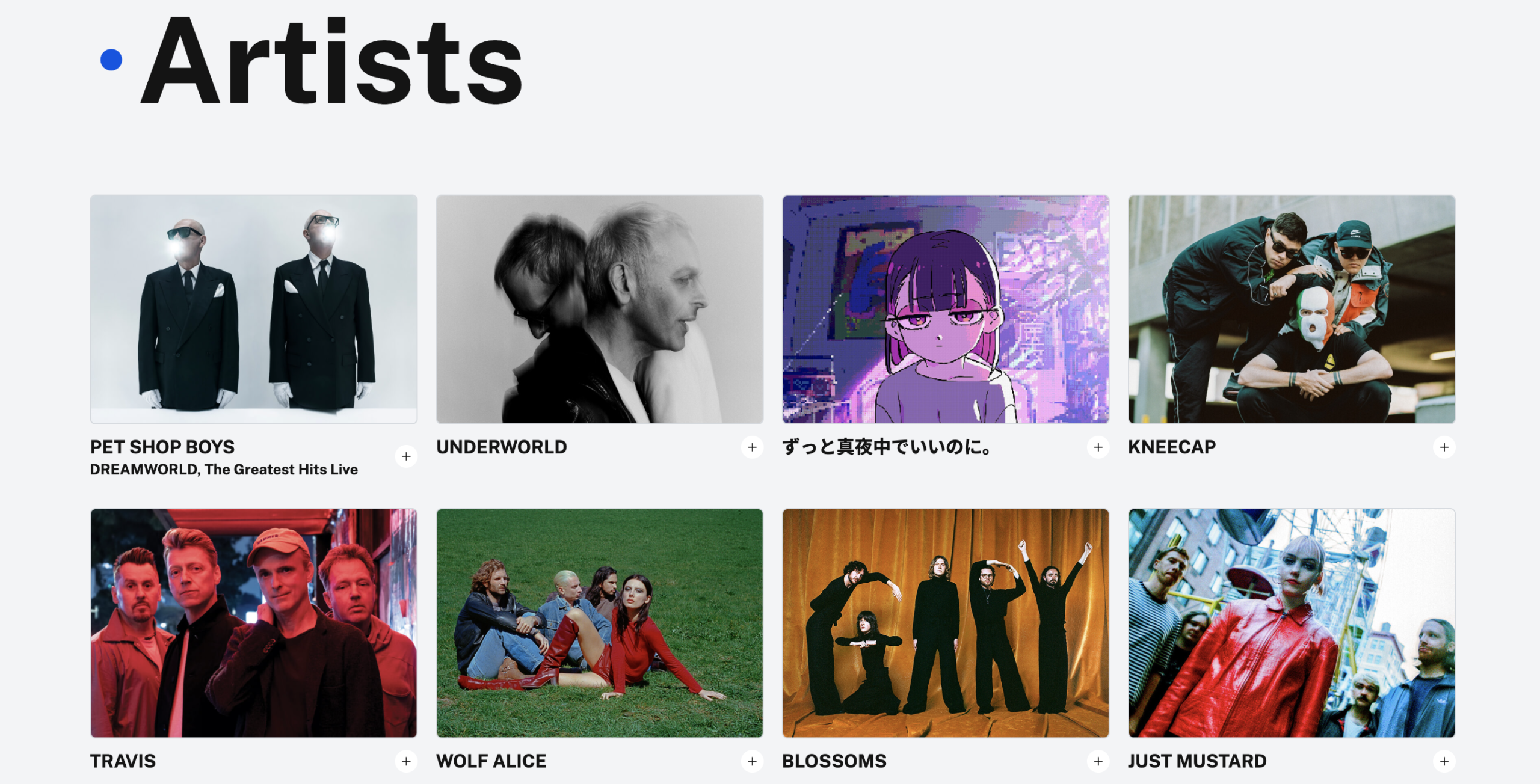Click the plus icon beside Pet Shop Boys

(406, 456)
